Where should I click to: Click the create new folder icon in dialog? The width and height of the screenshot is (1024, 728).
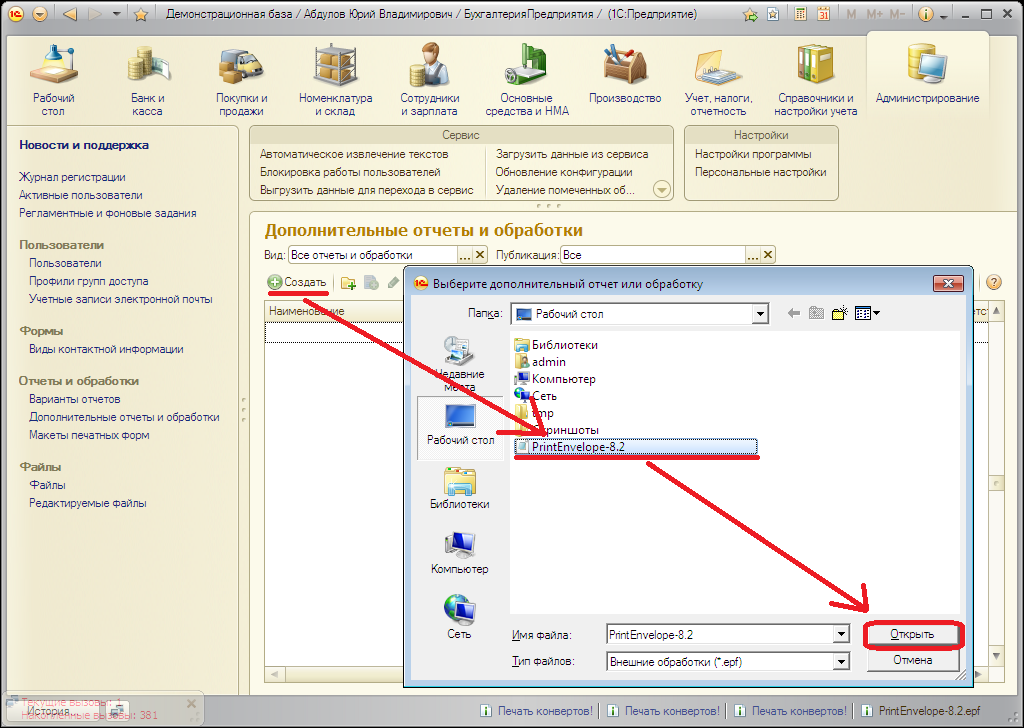[x=840, y=313]
